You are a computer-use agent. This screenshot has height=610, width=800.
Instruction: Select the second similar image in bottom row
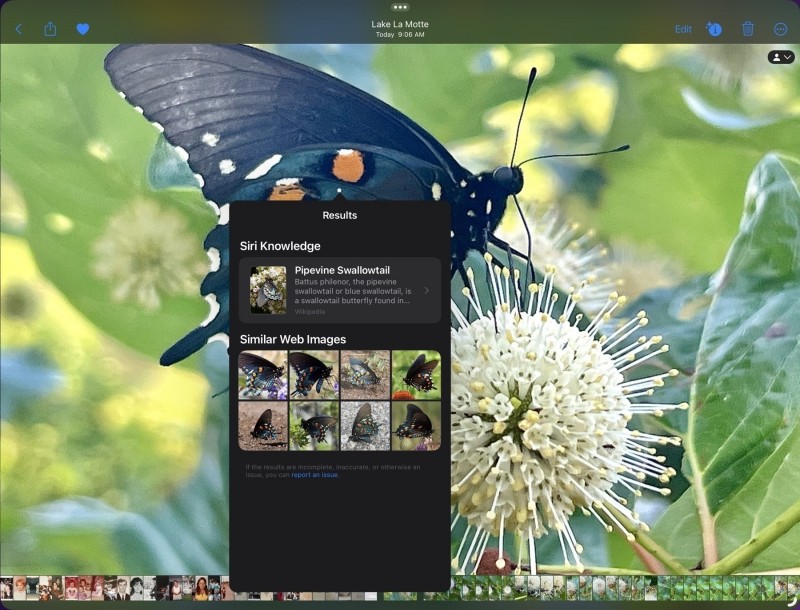pos(314,426)
